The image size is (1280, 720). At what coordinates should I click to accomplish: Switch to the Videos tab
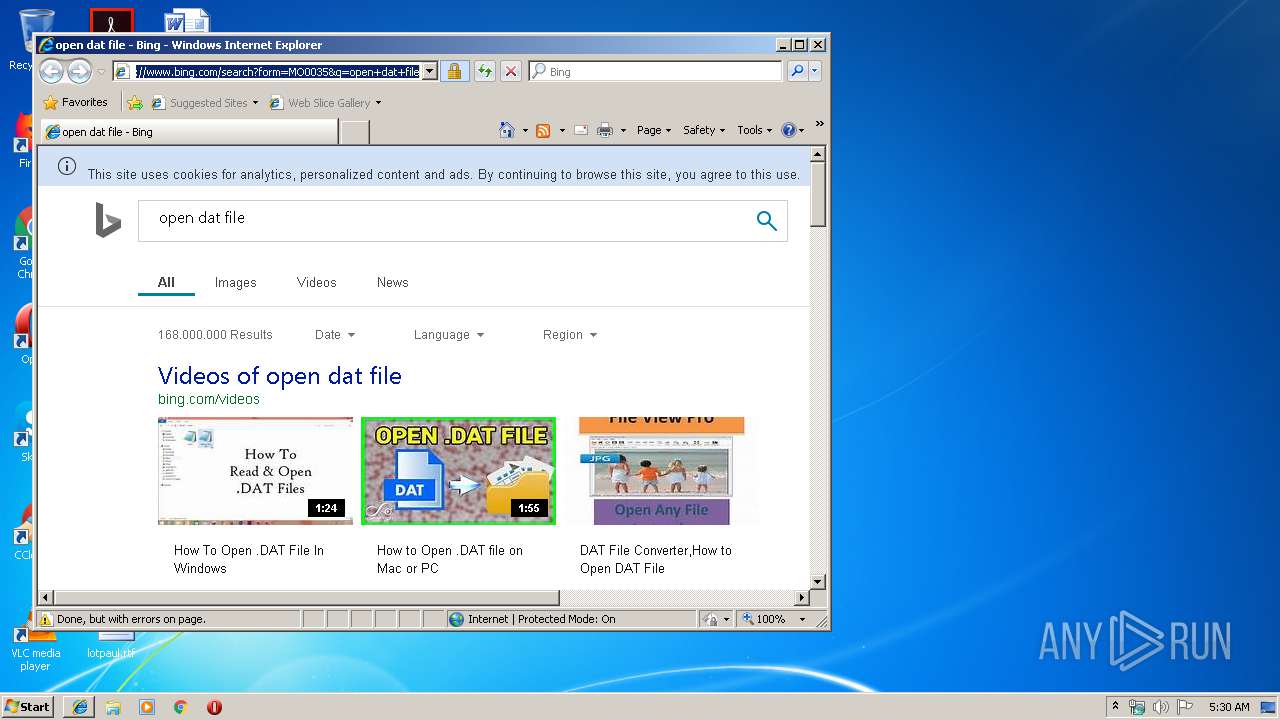[317, 282]
